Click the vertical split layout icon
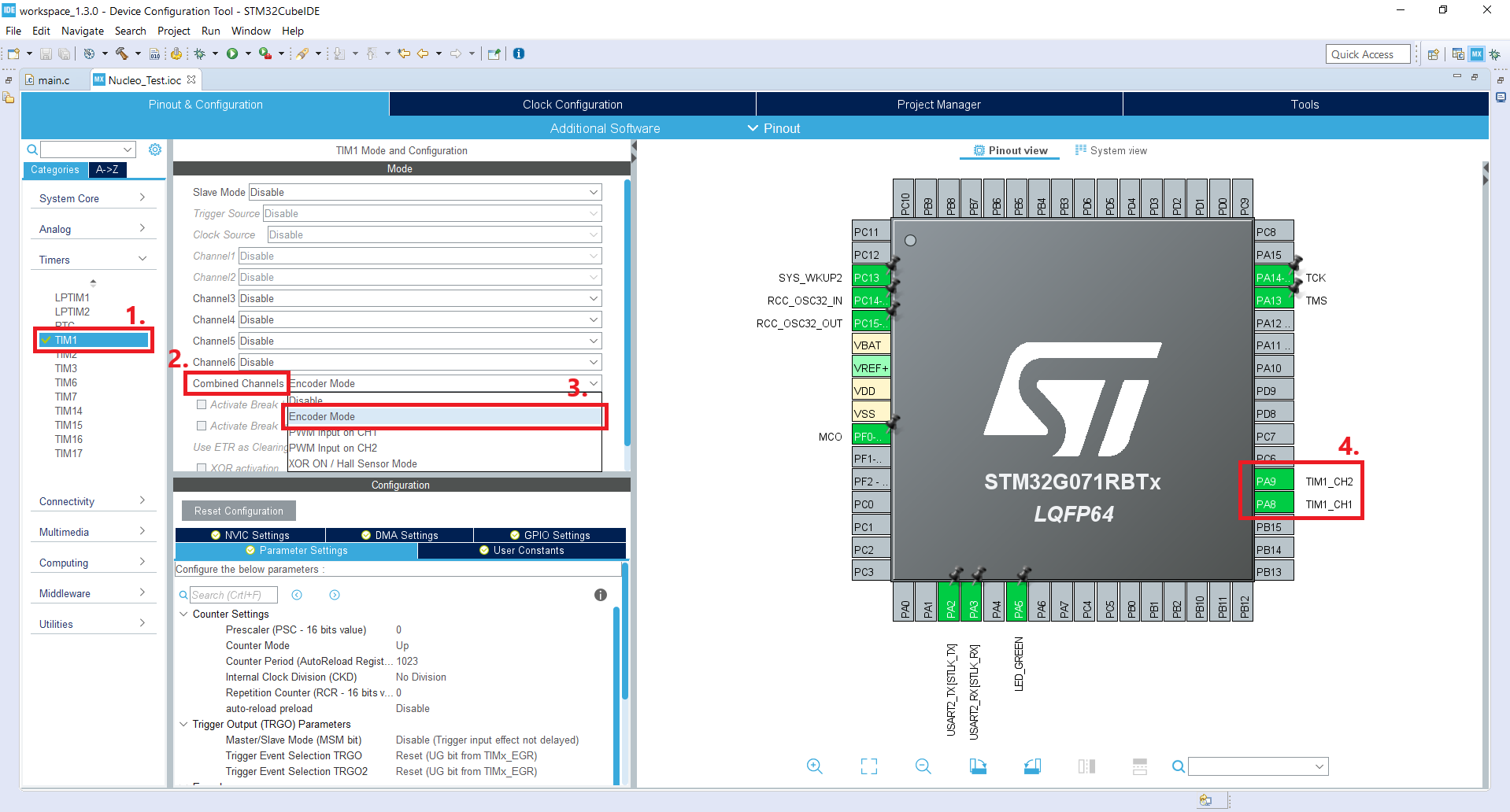The height and width of the screenshot is (812, 1510). point(1086,766)
